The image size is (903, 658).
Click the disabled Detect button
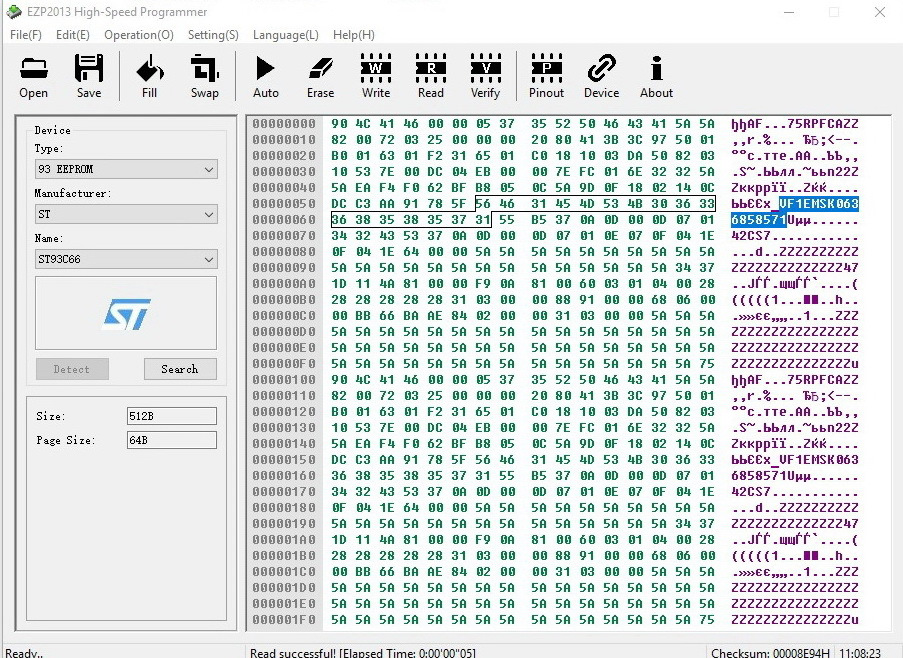[72, 369]
